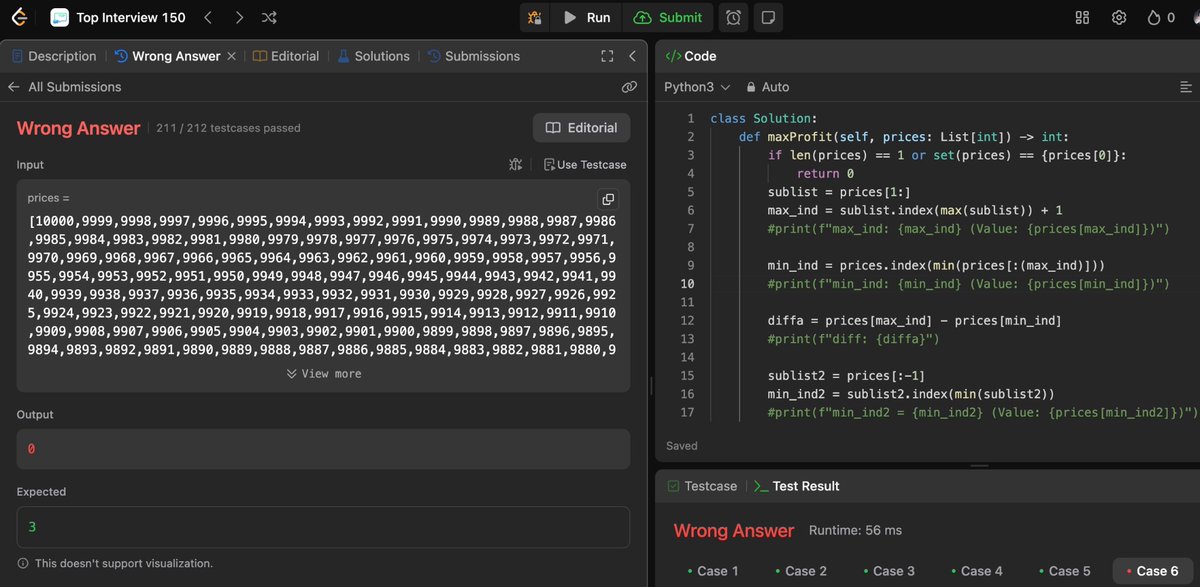Open the Python3 language dropdown
Screen dimensions: 1200x587
(697, 87)
